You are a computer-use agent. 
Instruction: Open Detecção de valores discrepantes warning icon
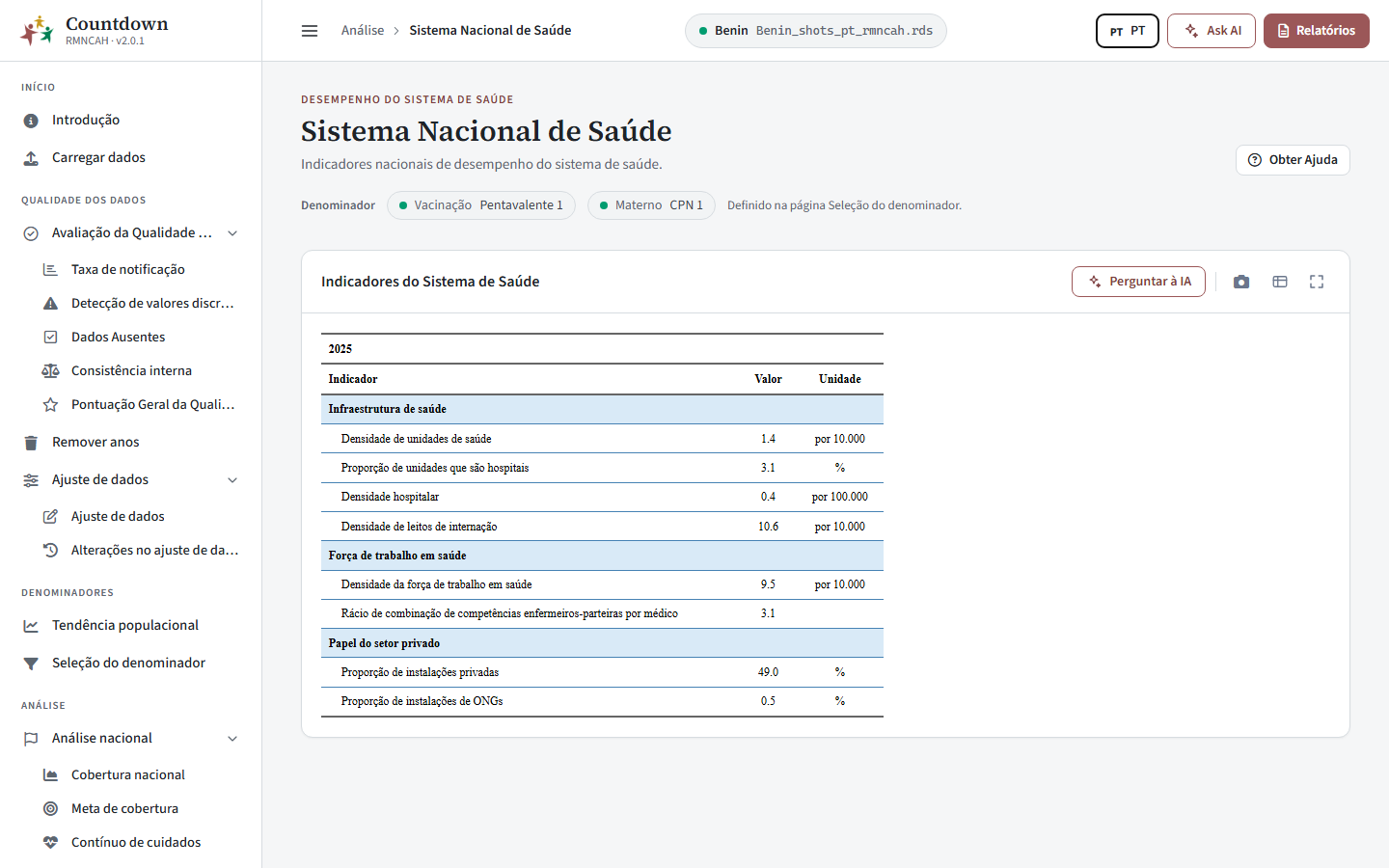coord(50,304)
